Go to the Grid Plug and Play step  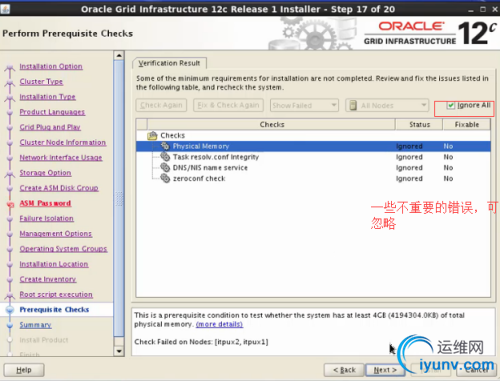[x=50, y=127]
